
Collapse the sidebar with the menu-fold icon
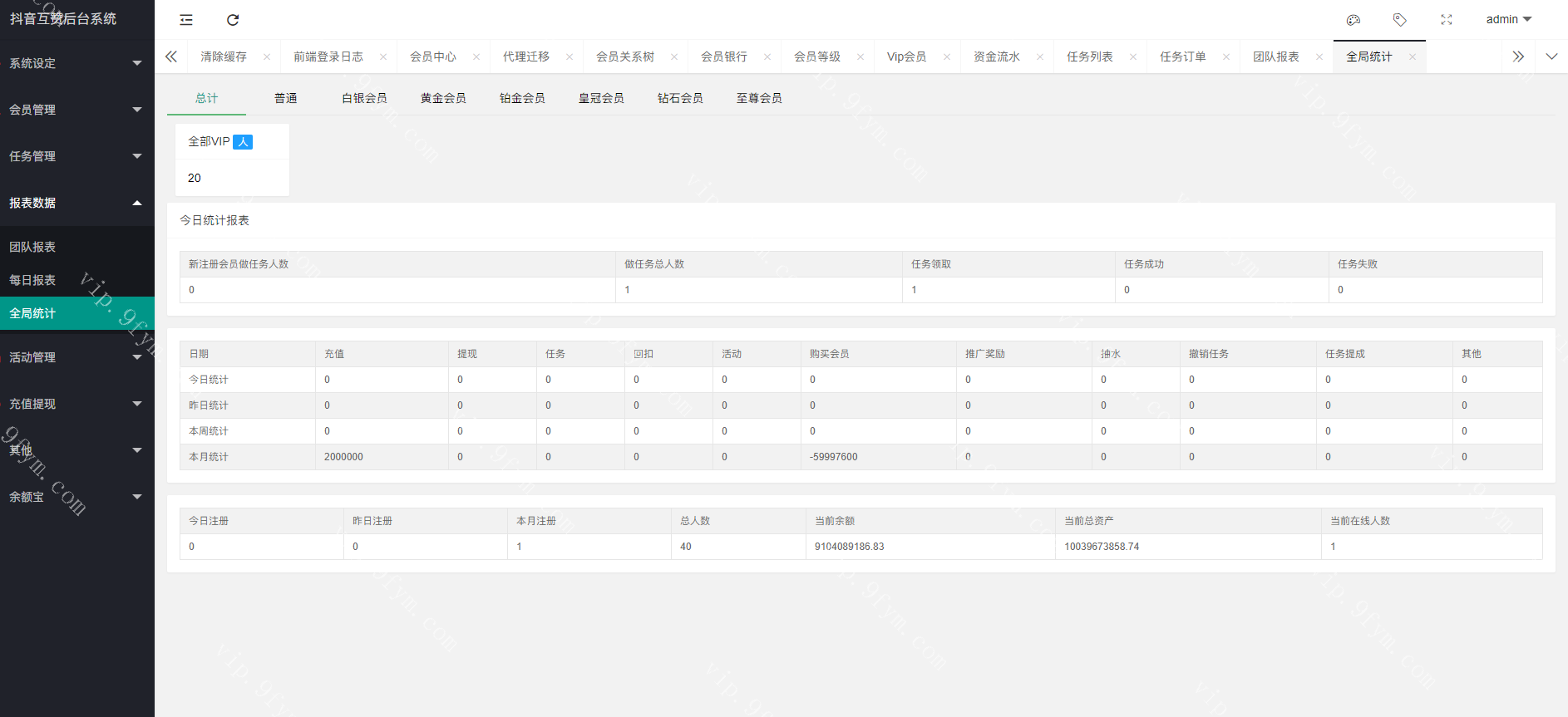(x=186, y=20)
